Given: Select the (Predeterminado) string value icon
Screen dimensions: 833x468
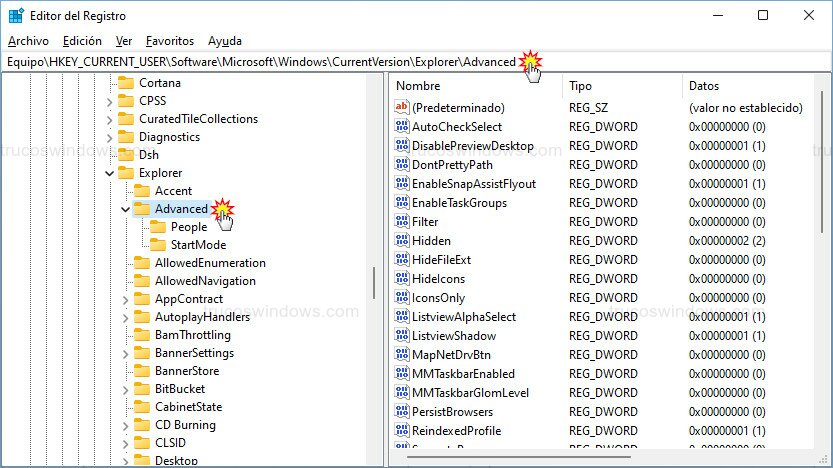Looking at the screenshot, I should point(402,108).
